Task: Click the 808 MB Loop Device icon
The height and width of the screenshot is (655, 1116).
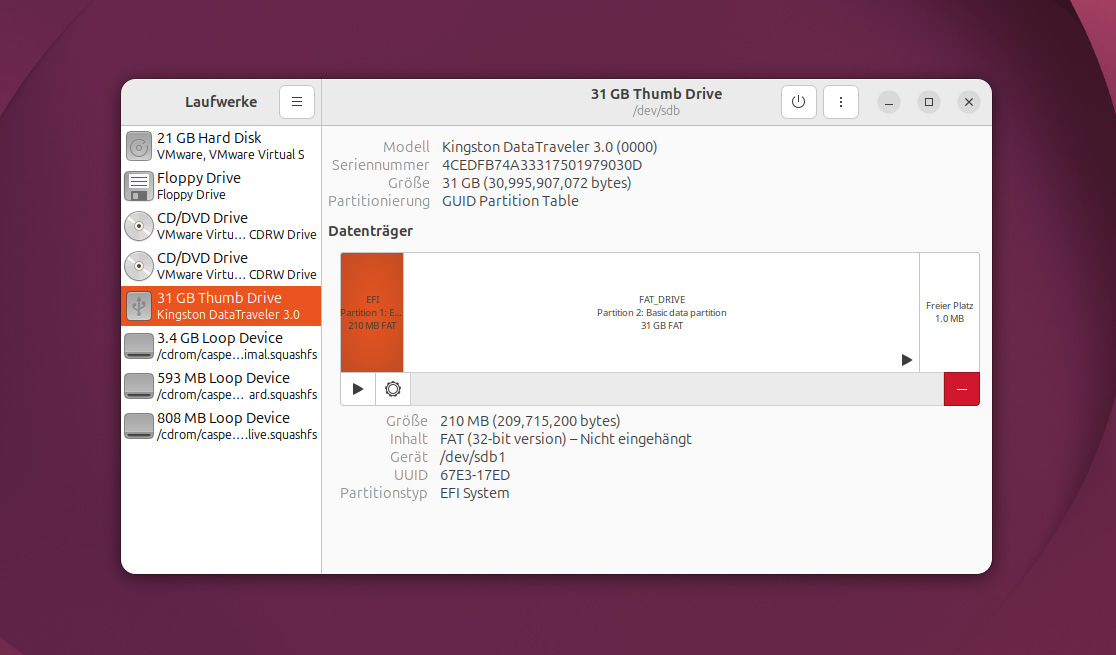Action: click(x=139, y=426)
